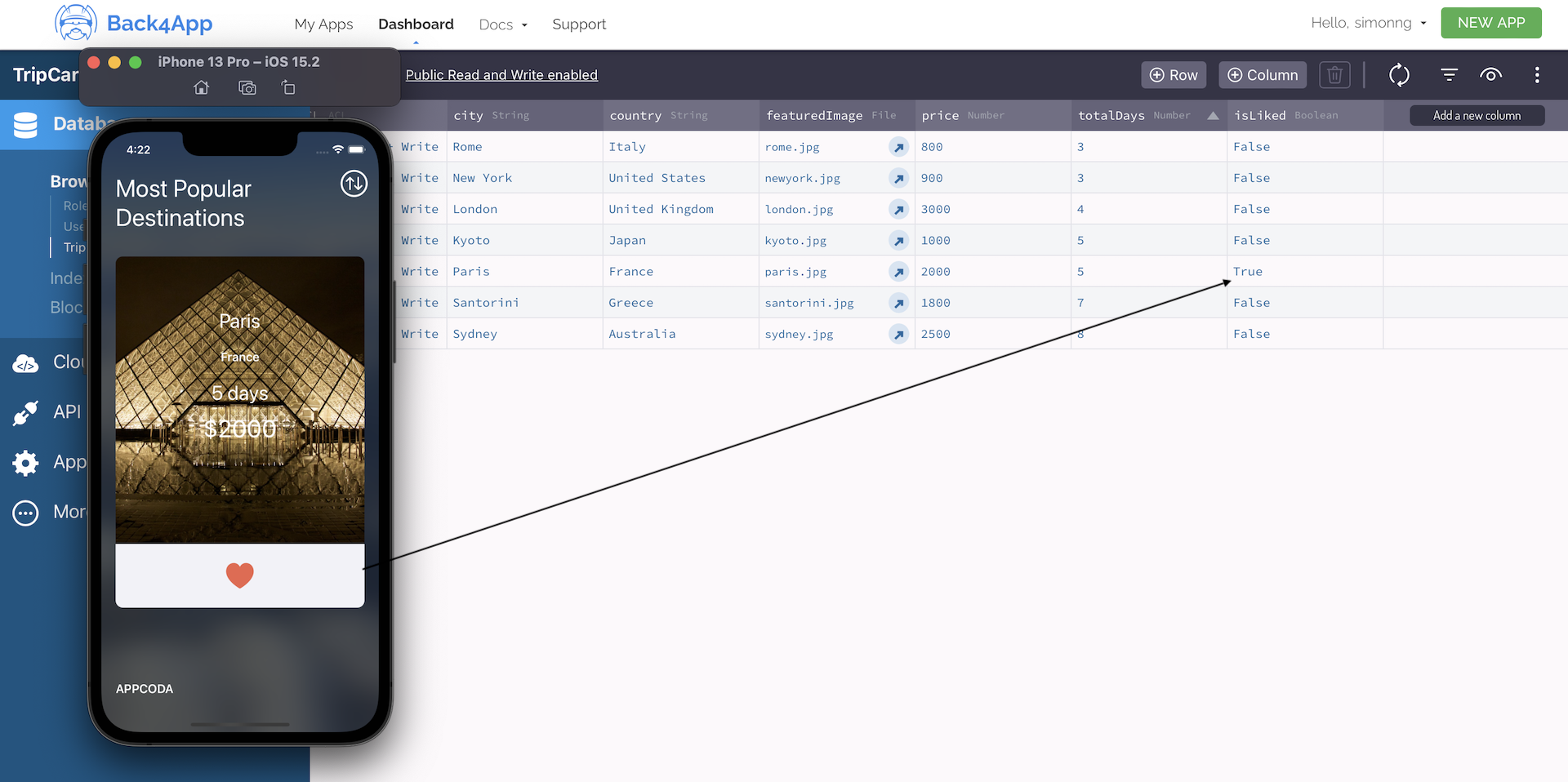The width and height of the screenshot is (1568, 782).
Task: Go to My Apps menu
Action: tap(323, 24)
